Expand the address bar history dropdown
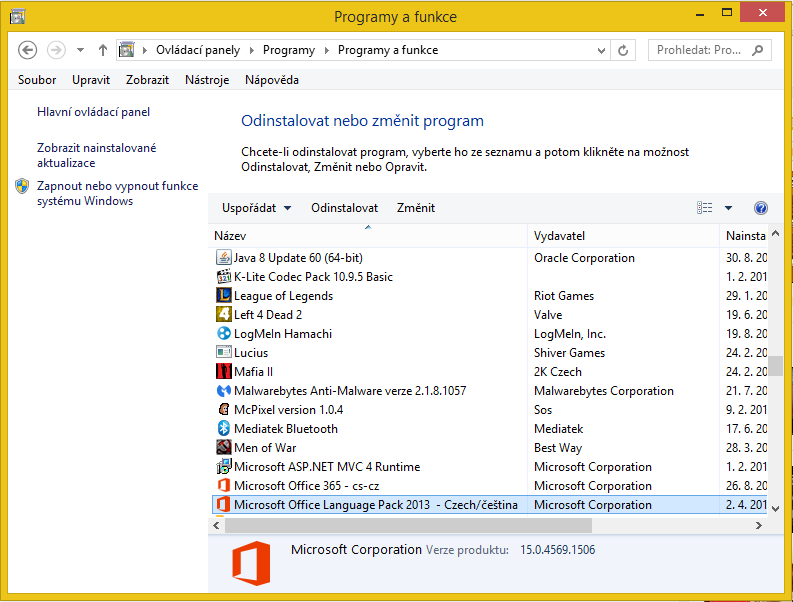 click(601, 50)
